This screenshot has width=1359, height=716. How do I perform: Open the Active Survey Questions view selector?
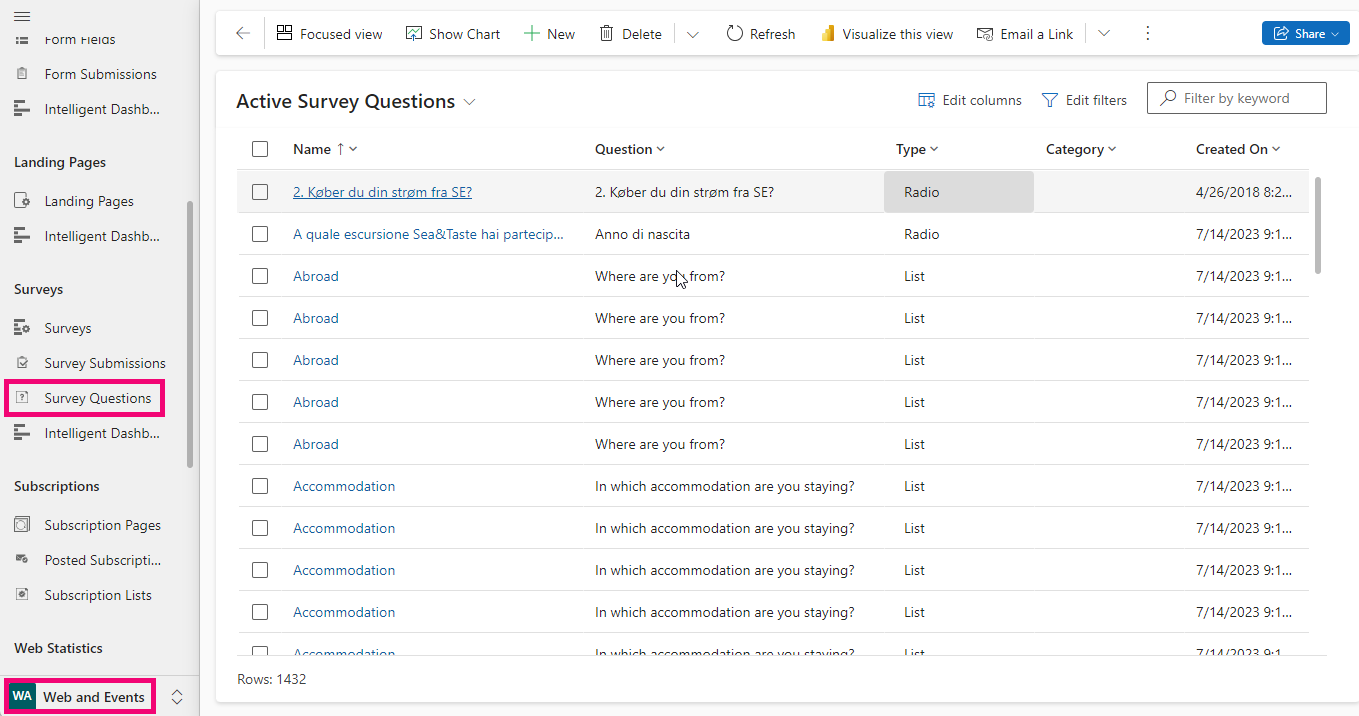coord(356,101)
